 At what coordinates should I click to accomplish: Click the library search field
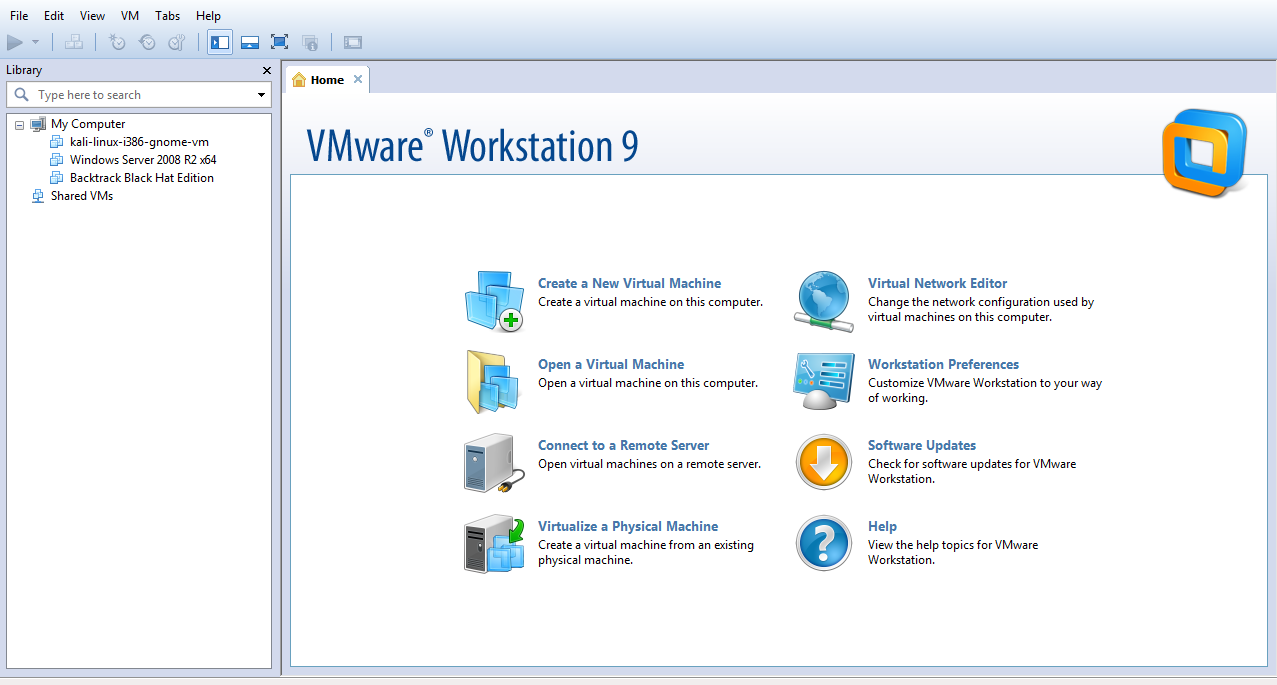[139, 95]
